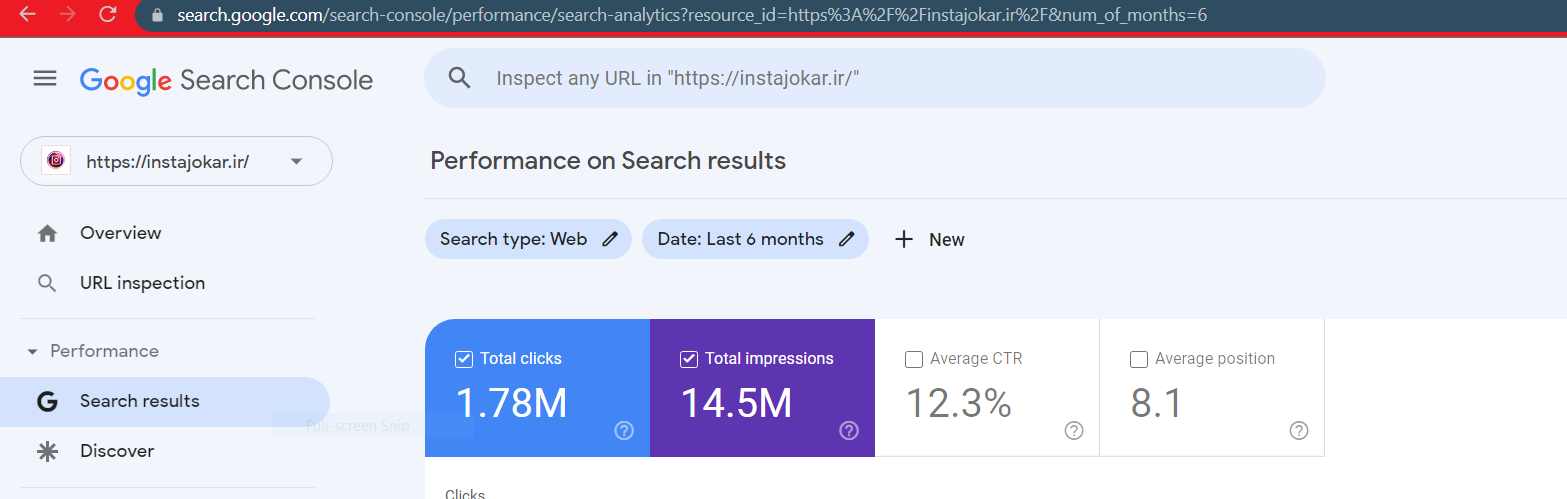Click the pencil icon on Search type filter
The height and width of the screenshot is (499, 1567).
[x=610, y=239]
